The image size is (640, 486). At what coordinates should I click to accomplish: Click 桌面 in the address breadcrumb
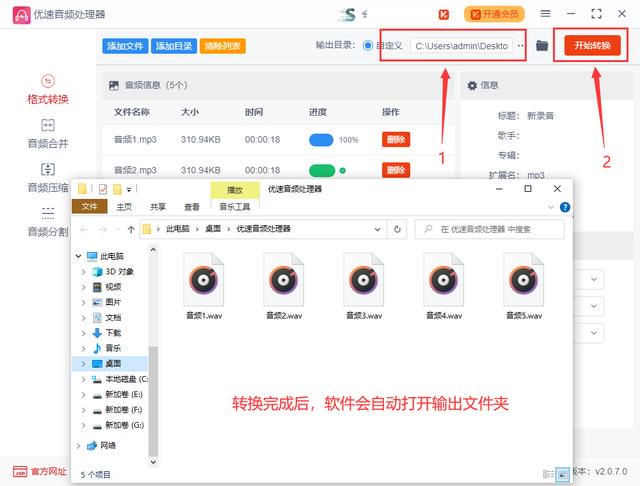[x=213, y=229]
